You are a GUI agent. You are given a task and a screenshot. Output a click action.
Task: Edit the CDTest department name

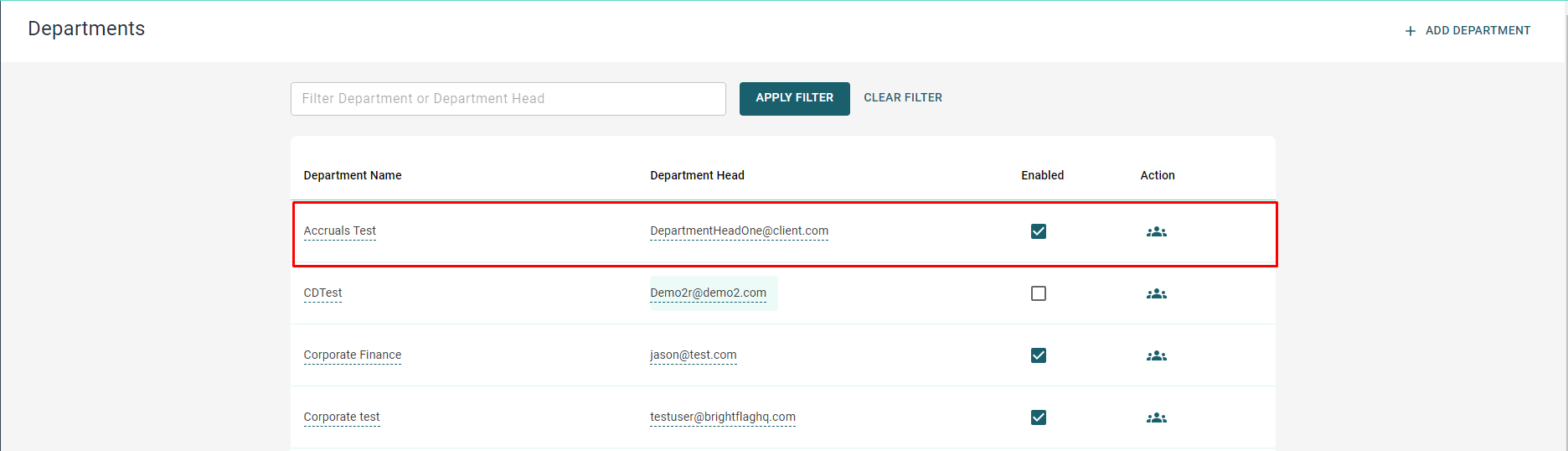click(322, 293)
